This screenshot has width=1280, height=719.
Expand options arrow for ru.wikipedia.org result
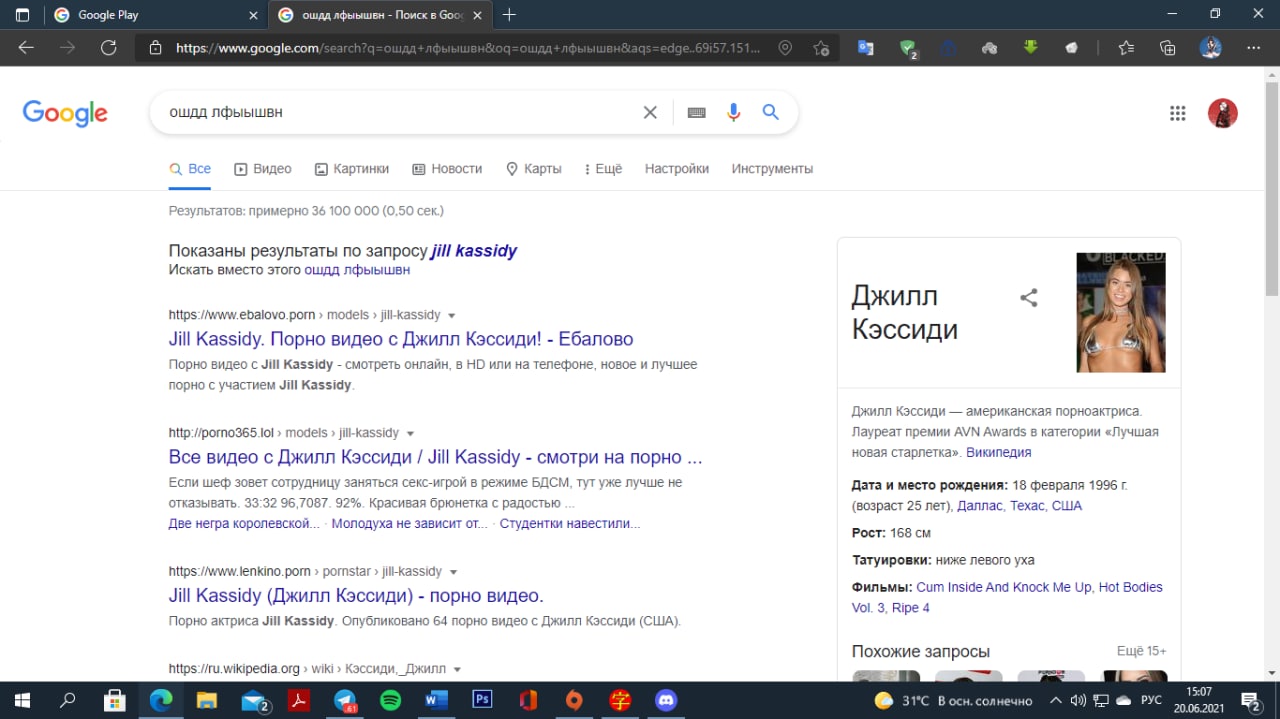pyautogui.click(x=457, y=669)
